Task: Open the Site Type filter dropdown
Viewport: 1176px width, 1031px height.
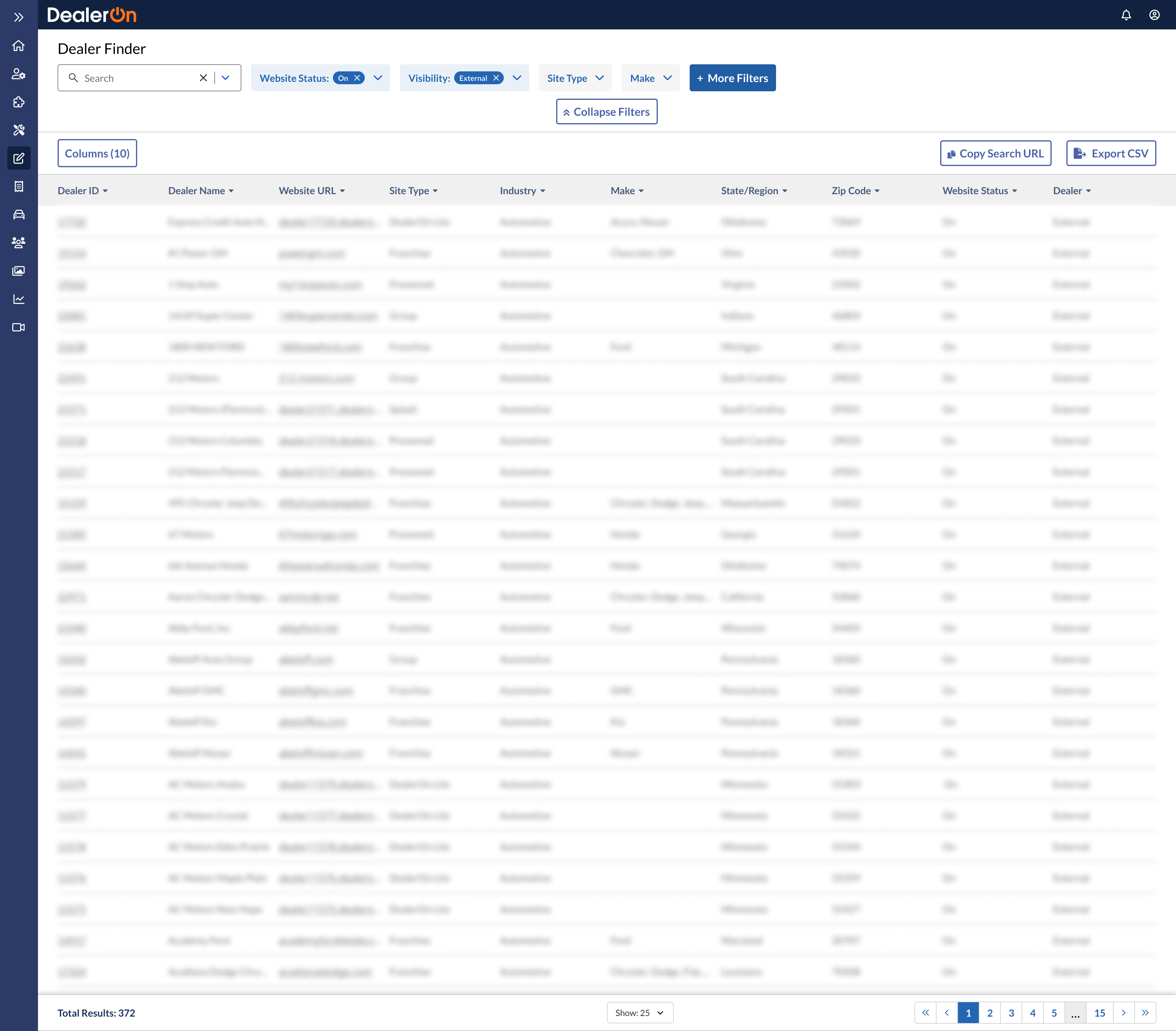Action: pos(575,78)
